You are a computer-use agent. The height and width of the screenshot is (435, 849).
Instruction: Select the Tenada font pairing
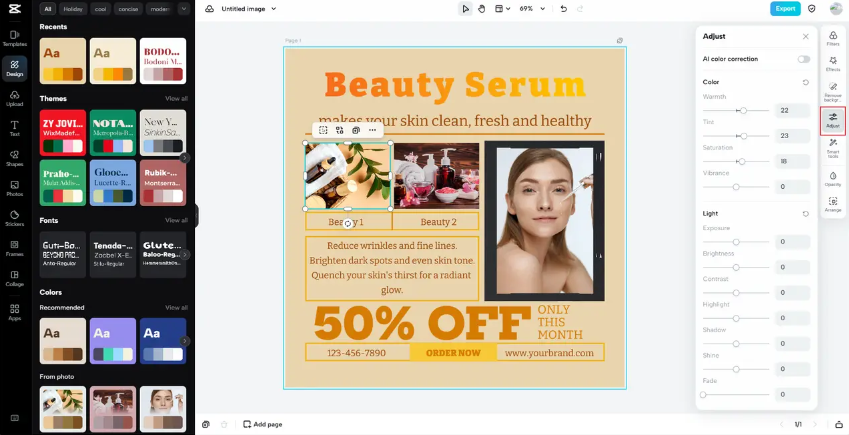tap(113, 255)
